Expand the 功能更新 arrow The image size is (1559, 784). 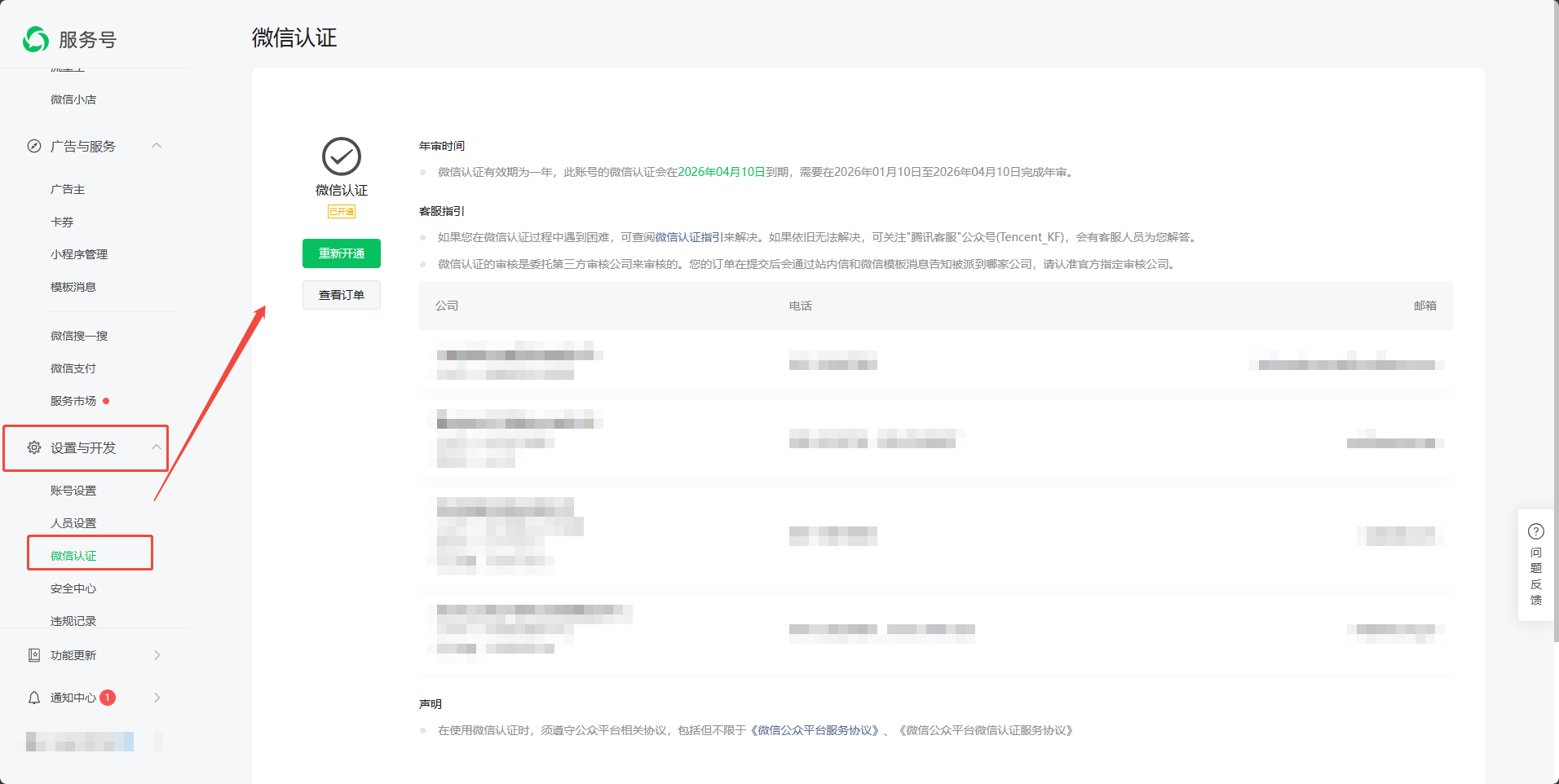(157, 655)
